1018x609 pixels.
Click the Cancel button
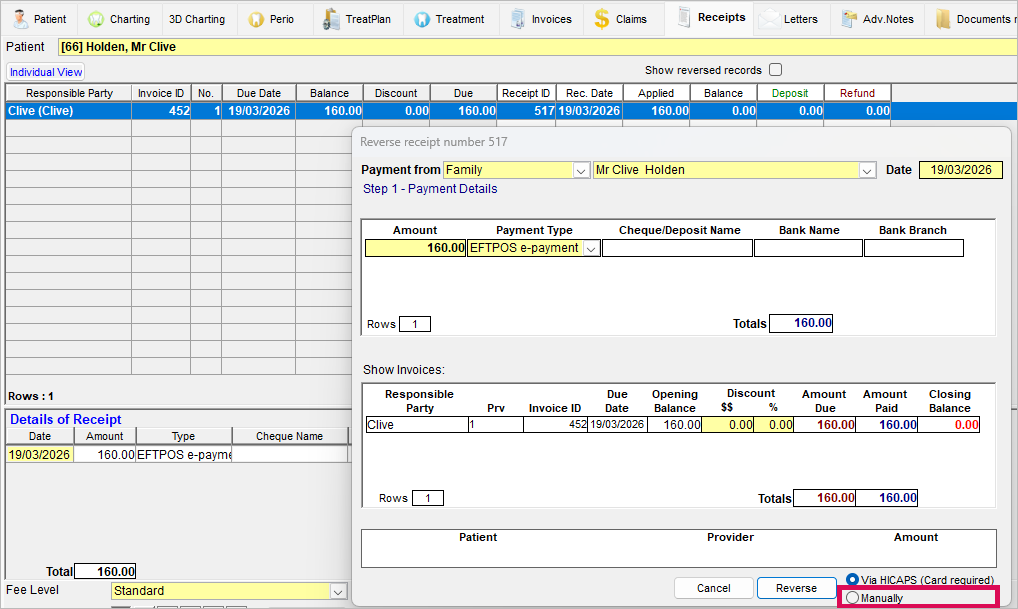(713, 588)
